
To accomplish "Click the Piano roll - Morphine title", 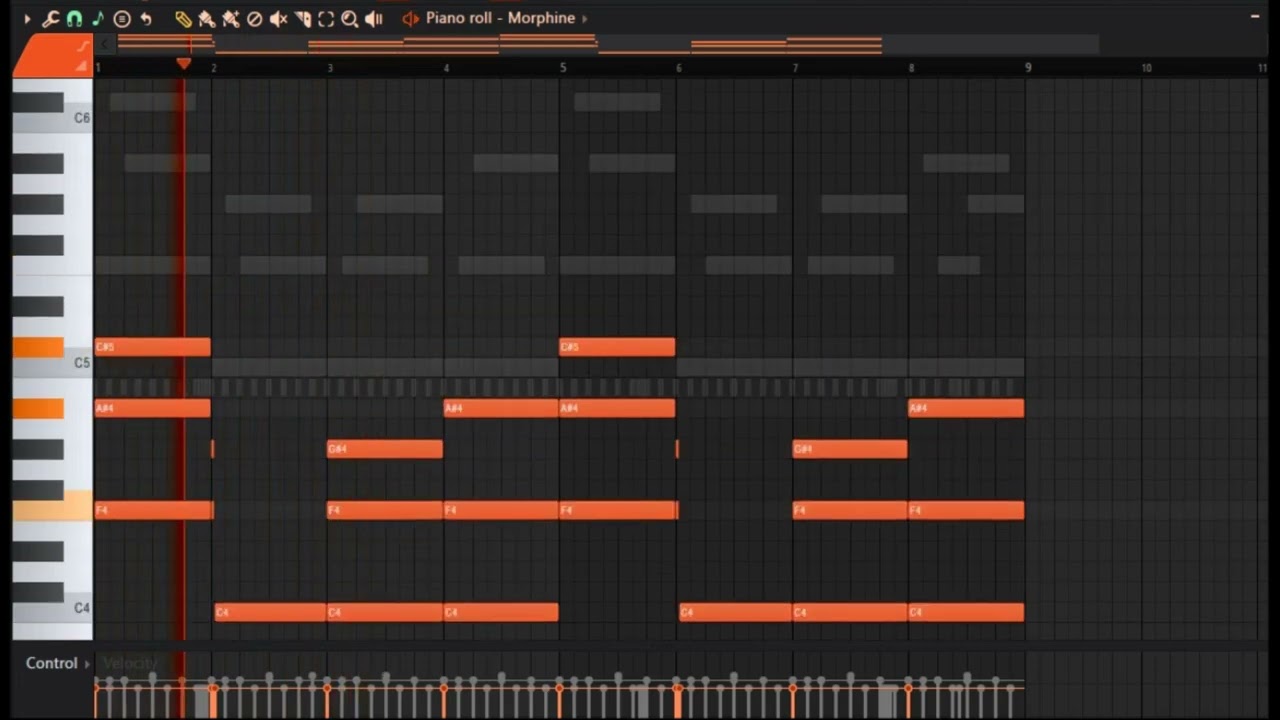I will coord(500,18).
